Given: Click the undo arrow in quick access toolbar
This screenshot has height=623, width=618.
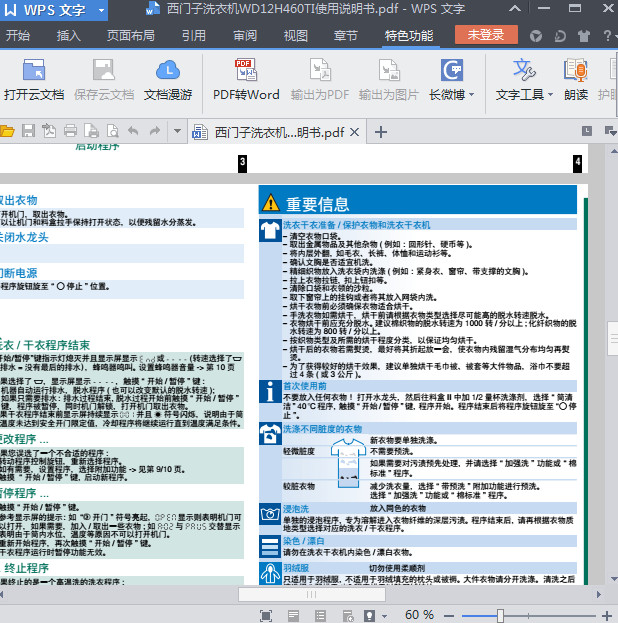Looking at the screenshot, I should pos(131,131).
